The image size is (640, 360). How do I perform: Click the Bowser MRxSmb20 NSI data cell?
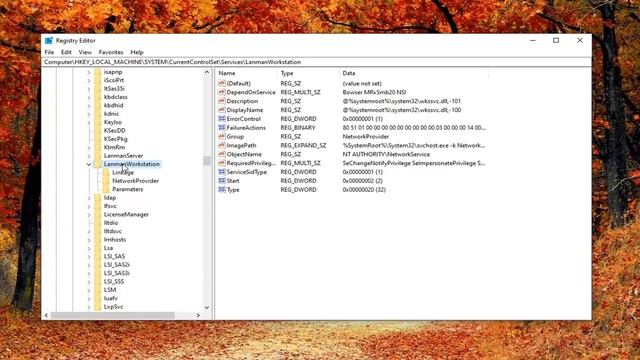(x=374, y=92)
